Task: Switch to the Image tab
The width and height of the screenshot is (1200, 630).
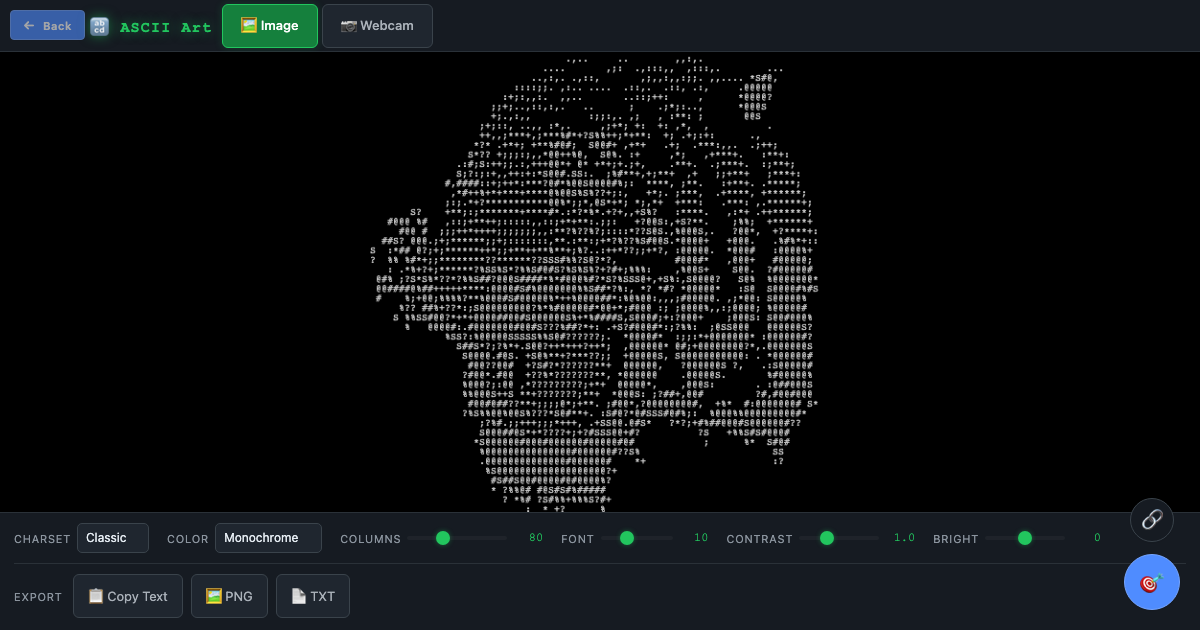Action: [270, 26]
